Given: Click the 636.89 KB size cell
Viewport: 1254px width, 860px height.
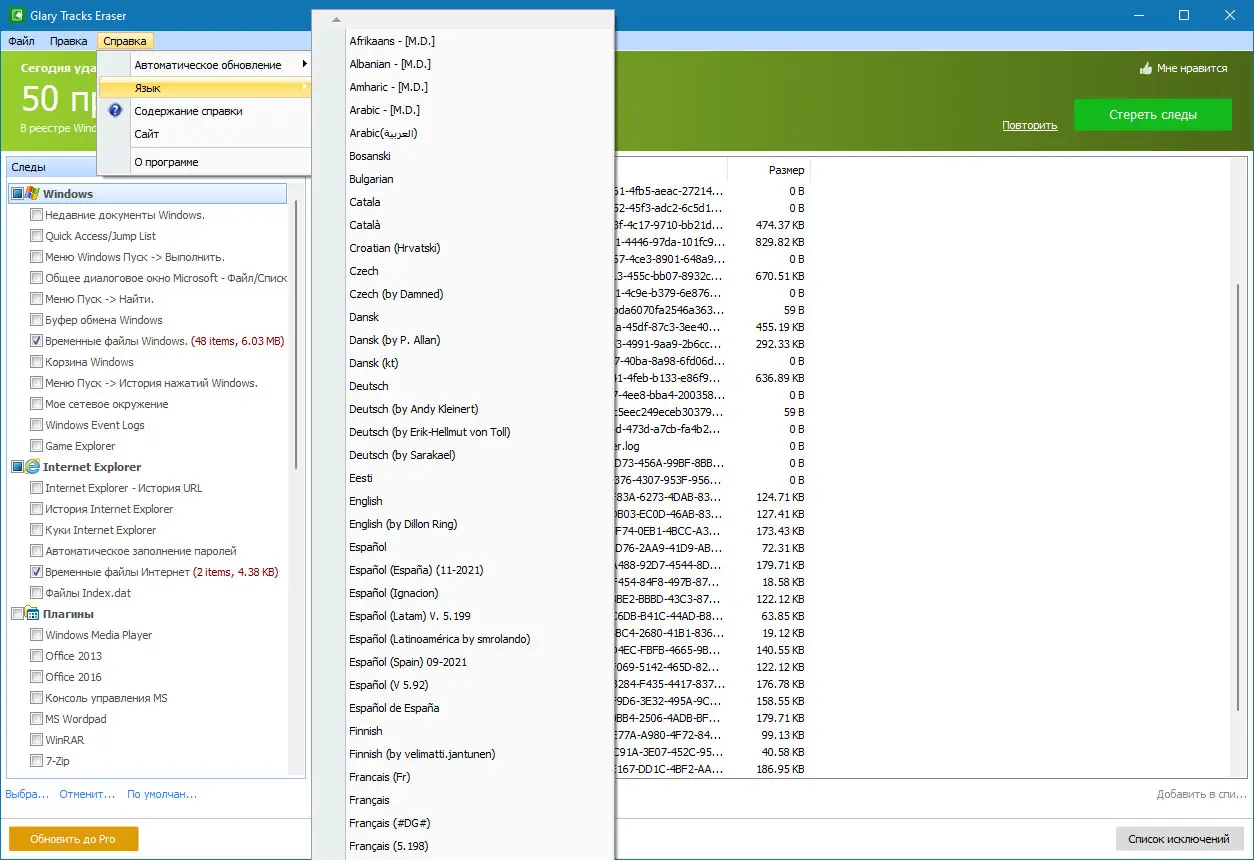Looking at the screenshot, I should pos(782,378).
